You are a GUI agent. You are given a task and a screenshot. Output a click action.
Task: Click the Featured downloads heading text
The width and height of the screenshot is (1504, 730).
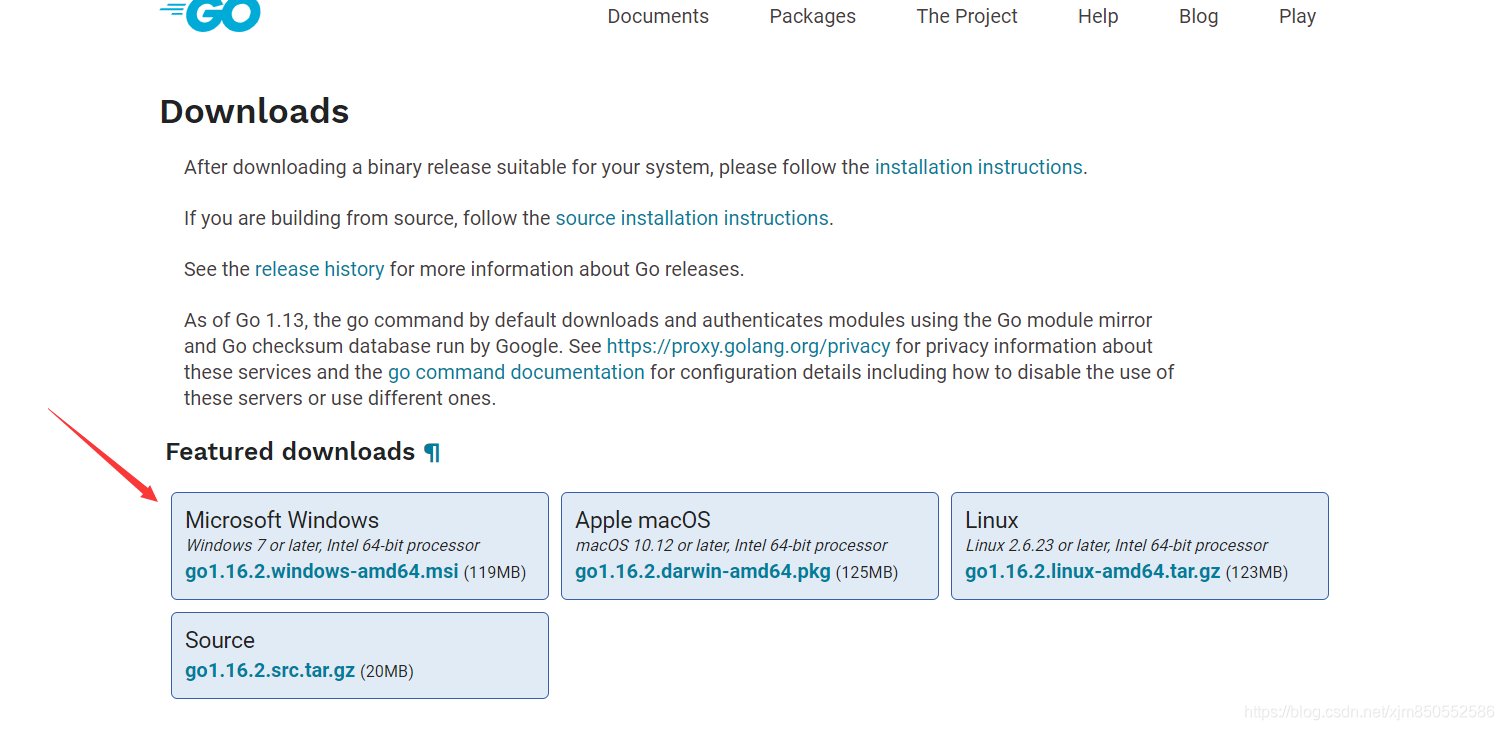[x=290, y=452]
